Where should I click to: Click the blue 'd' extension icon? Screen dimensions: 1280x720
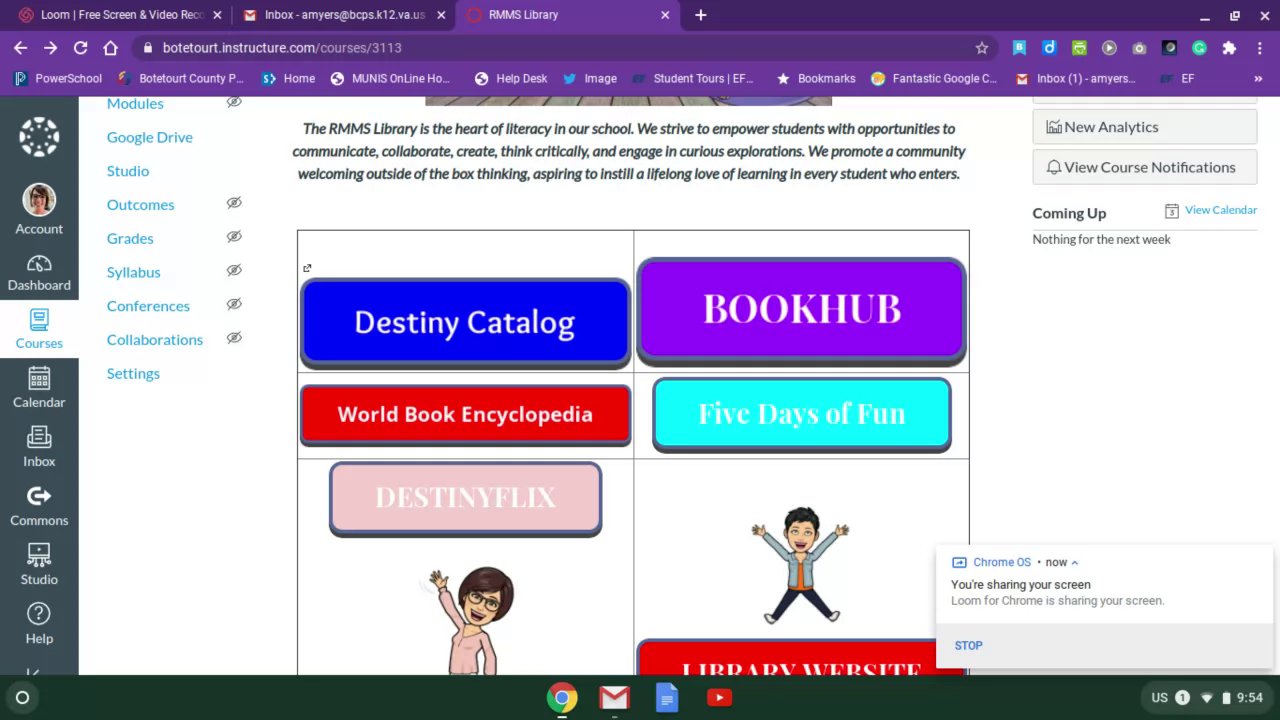pyautogui.click(x=1049, y=48)
